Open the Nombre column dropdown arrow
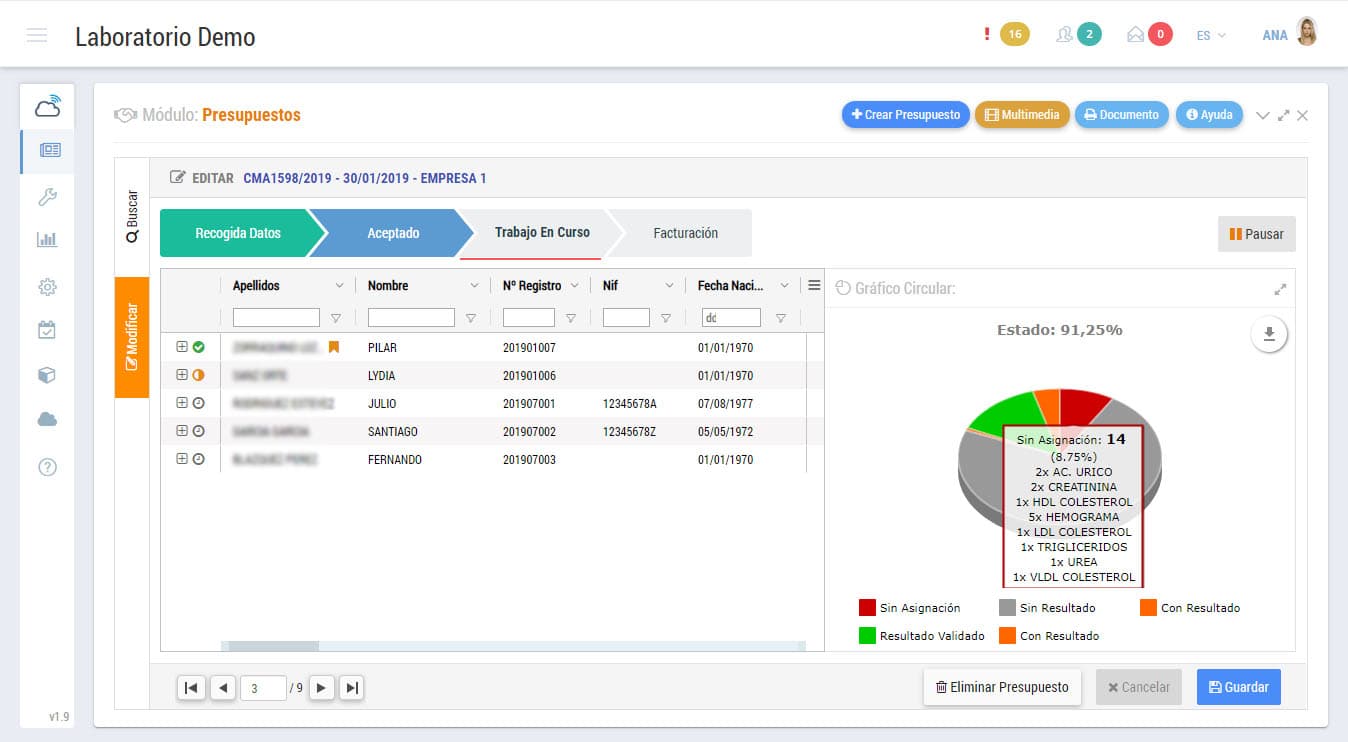Viewport: 1348px width, 742px height. click(x=474, y=286)
